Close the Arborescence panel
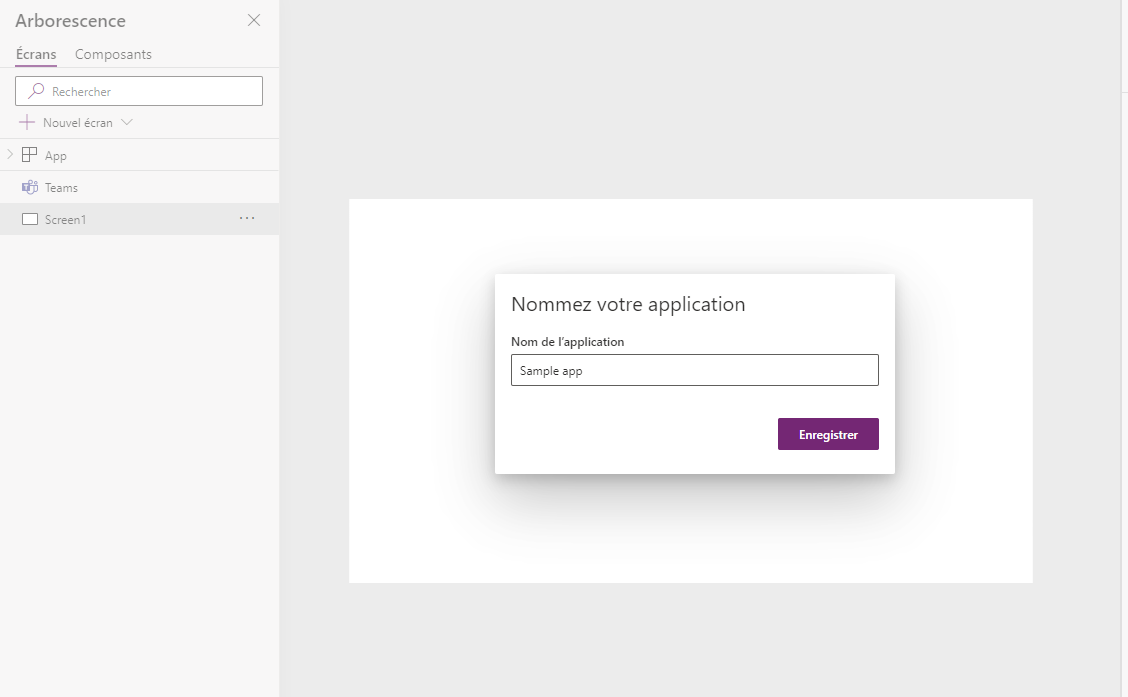The height and width of the screenshot is (697, 1128). pyautogui.click(x=254, y=20)
